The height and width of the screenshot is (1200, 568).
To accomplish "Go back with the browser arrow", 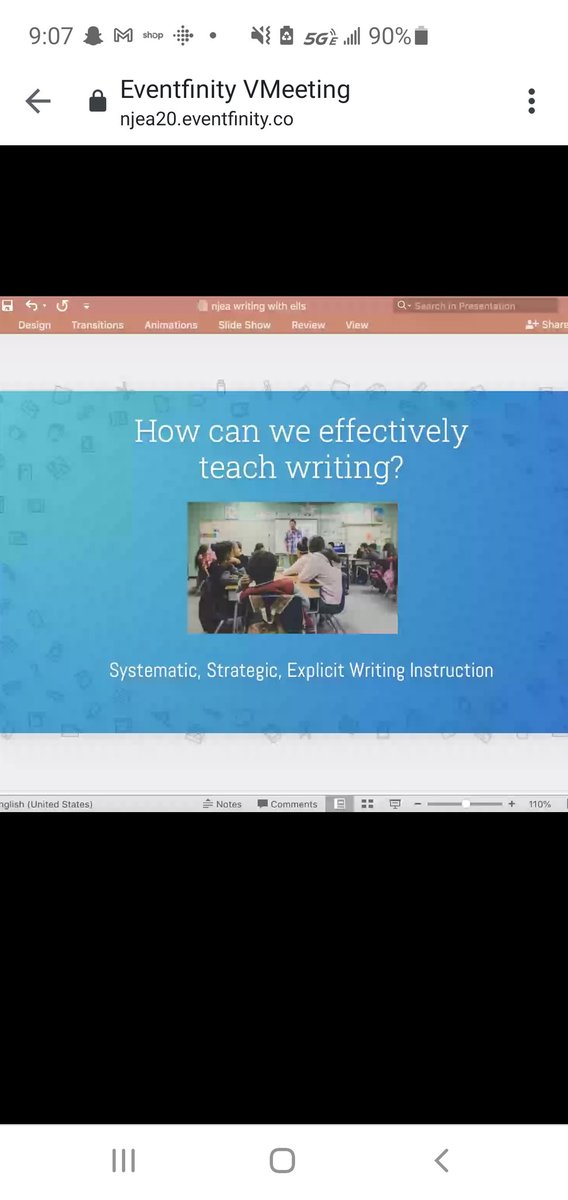I will 38,100.
